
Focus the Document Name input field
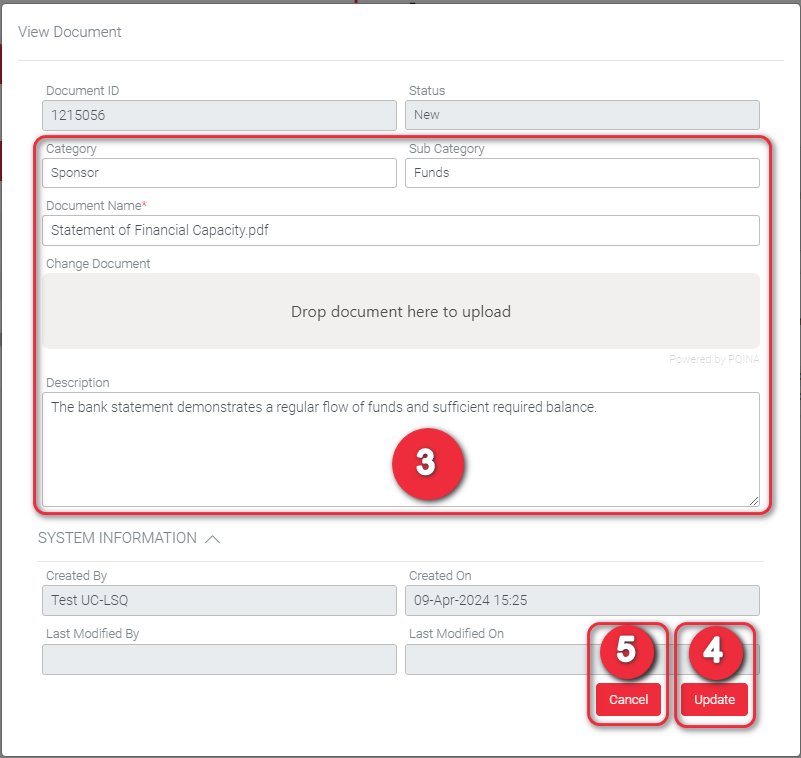400,231
